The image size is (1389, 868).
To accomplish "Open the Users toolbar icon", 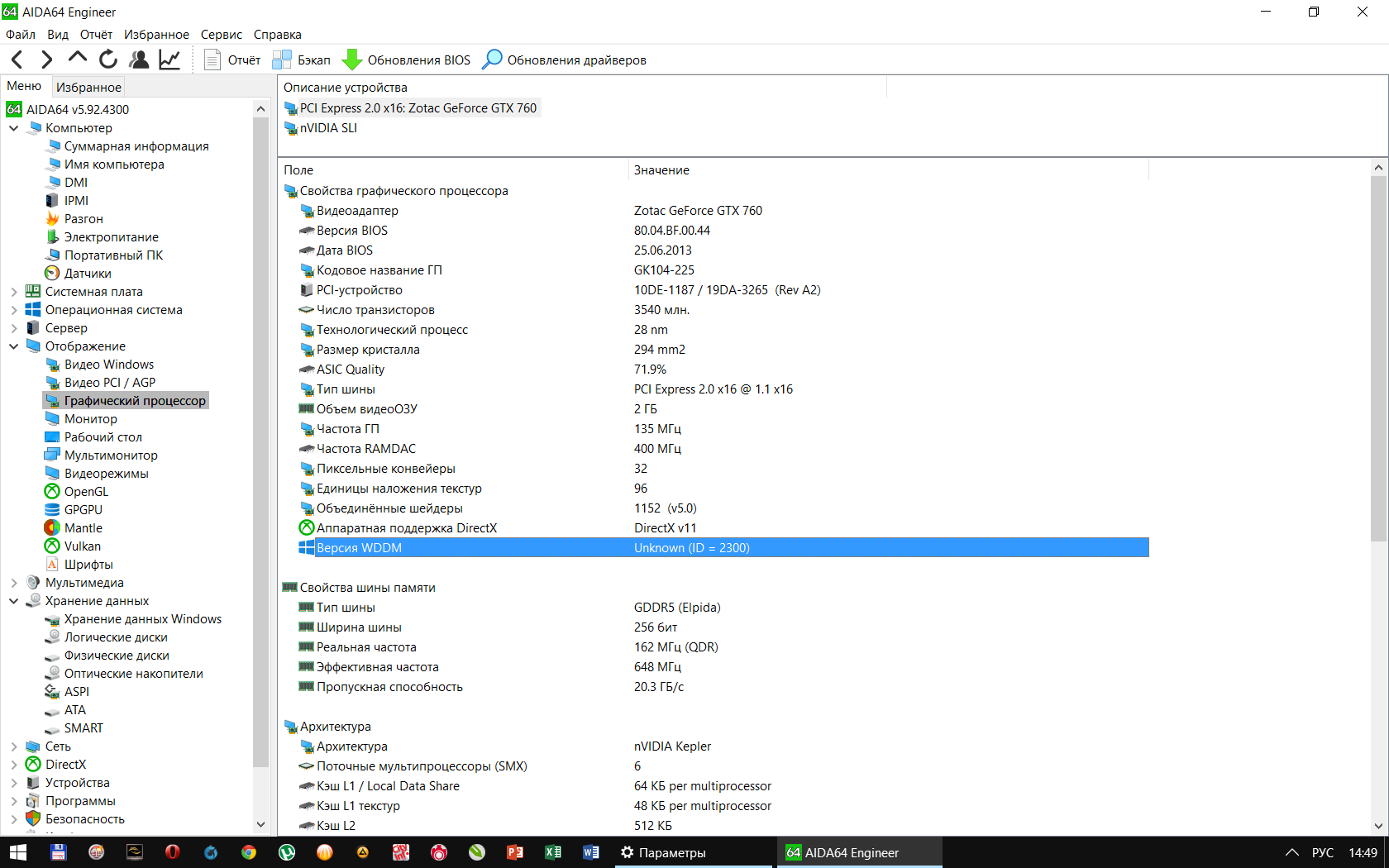I will [139, 60].
